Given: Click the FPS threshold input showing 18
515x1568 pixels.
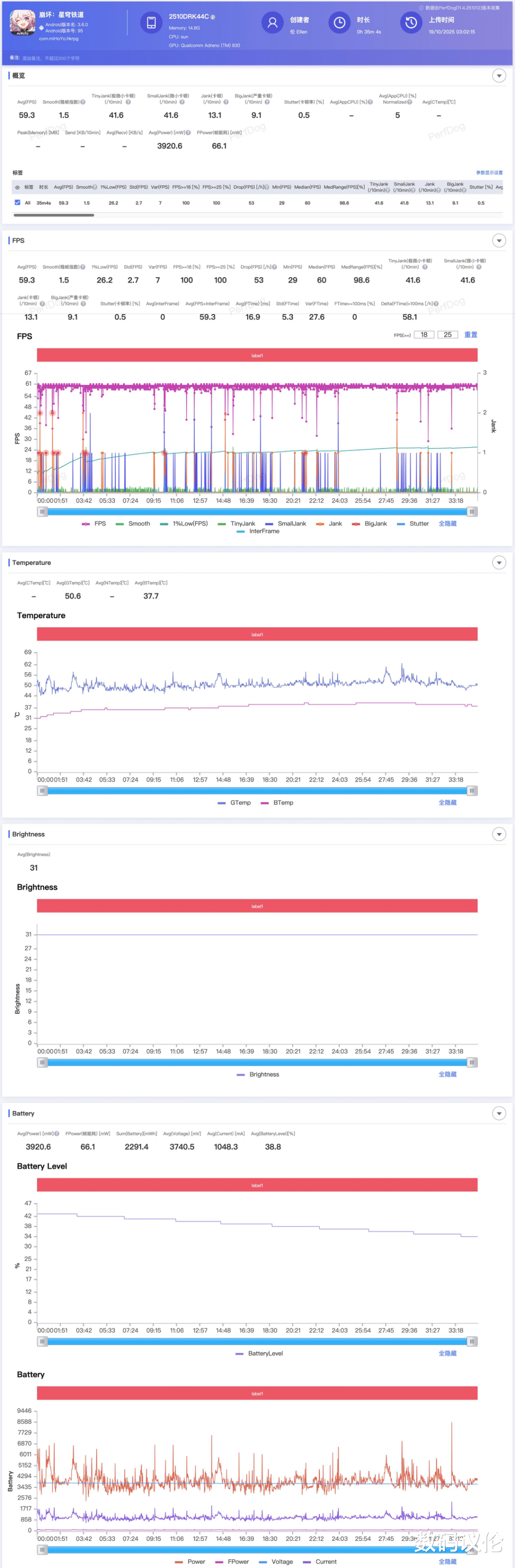Looking at the screenshot, I should pyautogui.click(x=424, y=335).
